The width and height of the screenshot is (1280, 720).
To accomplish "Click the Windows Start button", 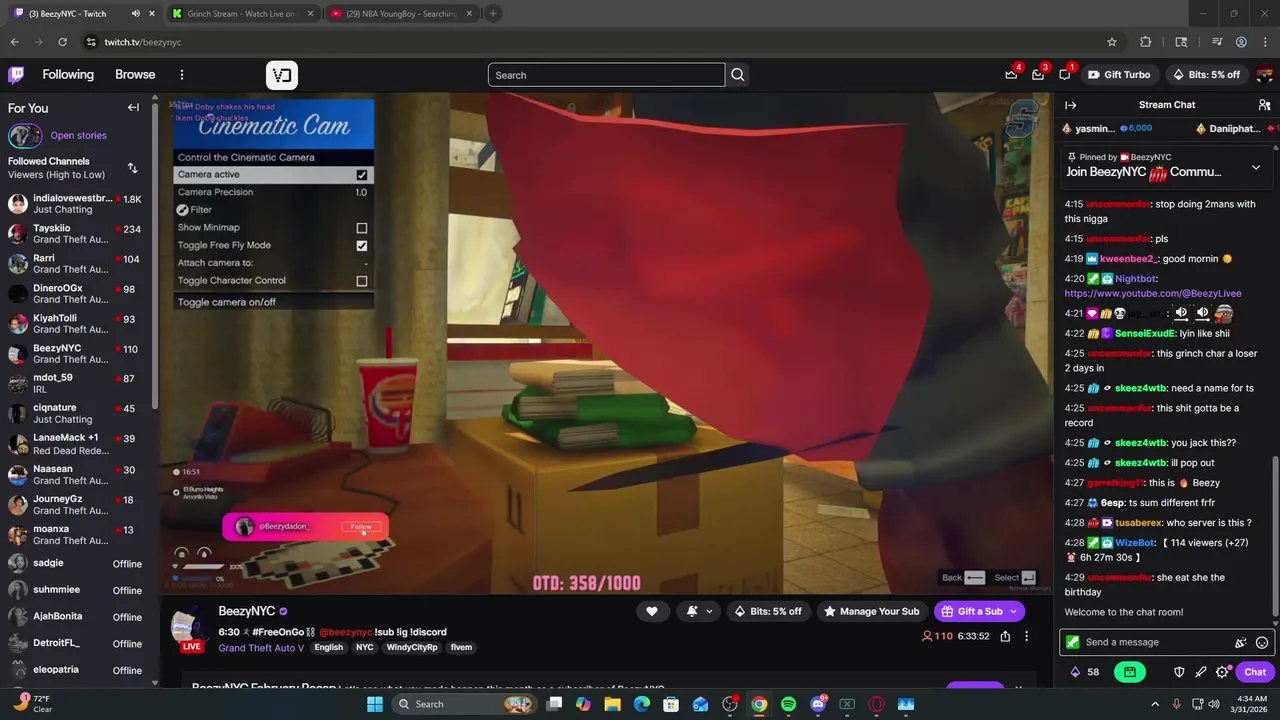I will coord(374,704).
